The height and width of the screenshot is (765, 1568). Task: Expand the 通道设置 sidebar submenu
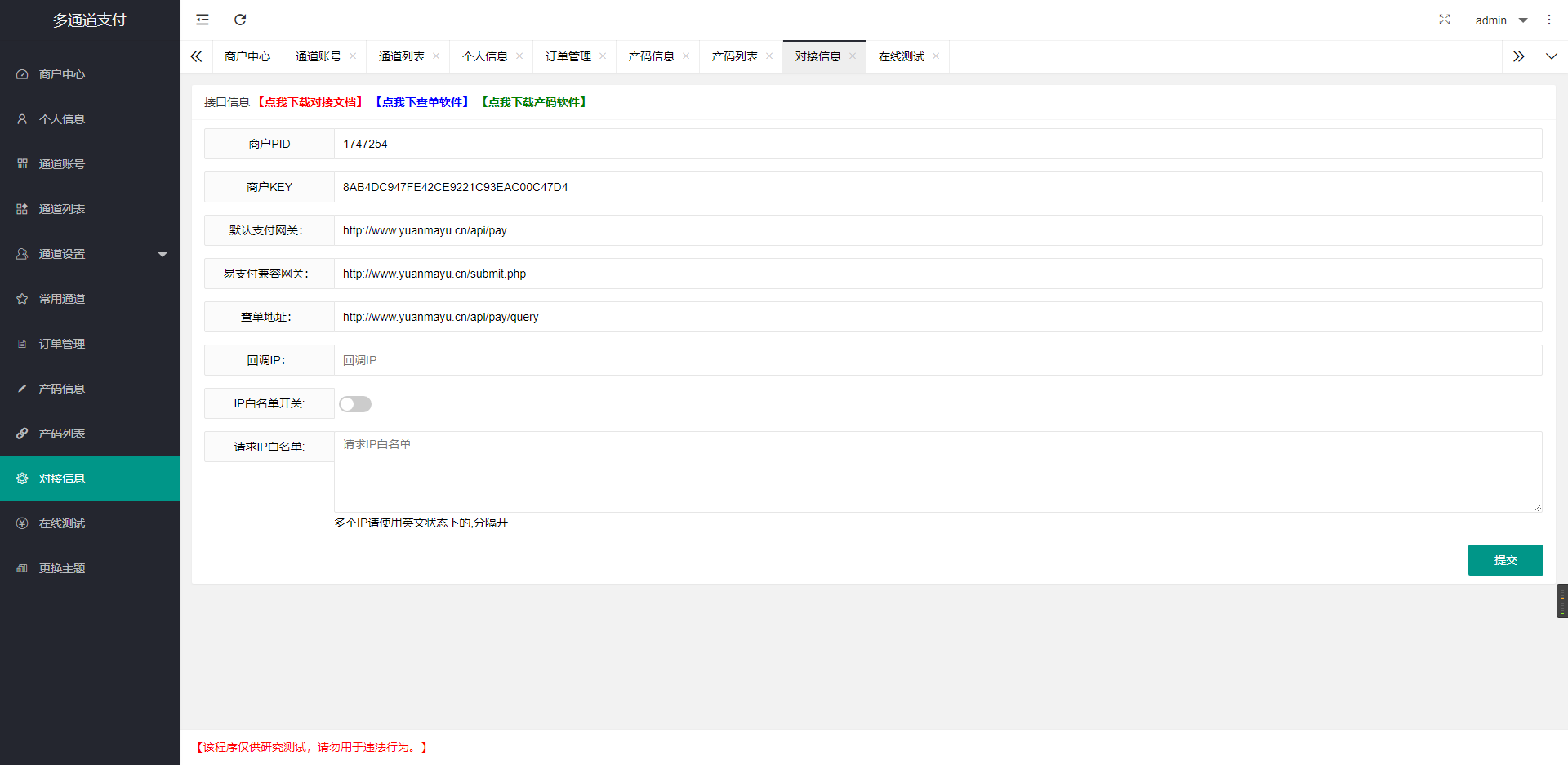pyautogui.click(x=90, y=254)
